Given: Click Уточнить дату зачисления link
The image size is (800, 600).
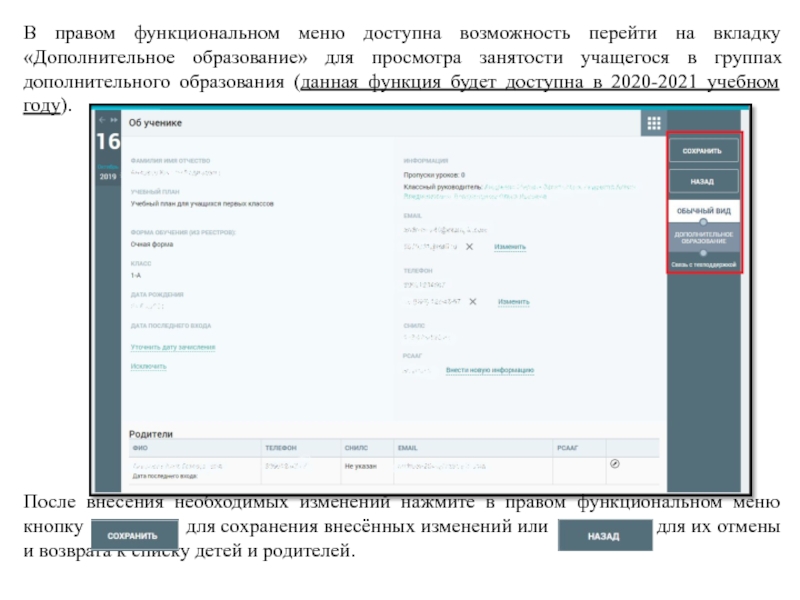Looking at the screenshot, I should click(x=173, y=347).
